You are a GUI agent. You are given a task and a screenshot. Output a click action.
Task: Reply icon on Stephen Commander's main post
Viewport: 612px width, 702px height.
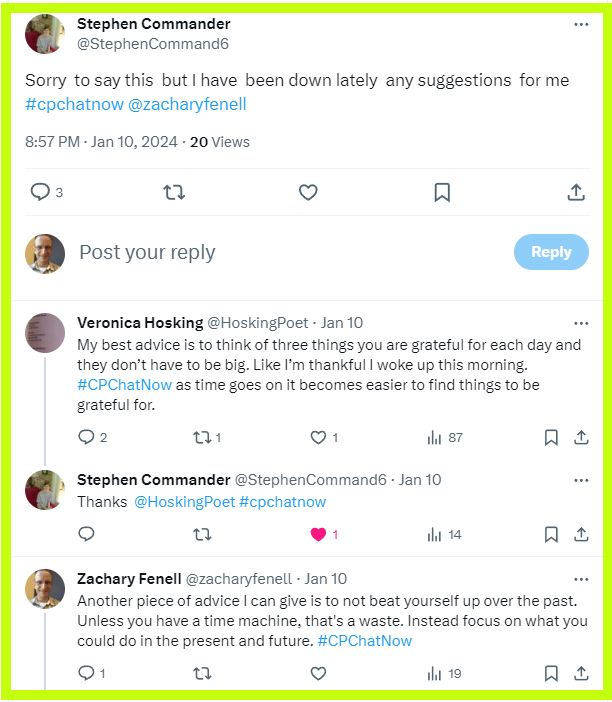pos(40,192)
